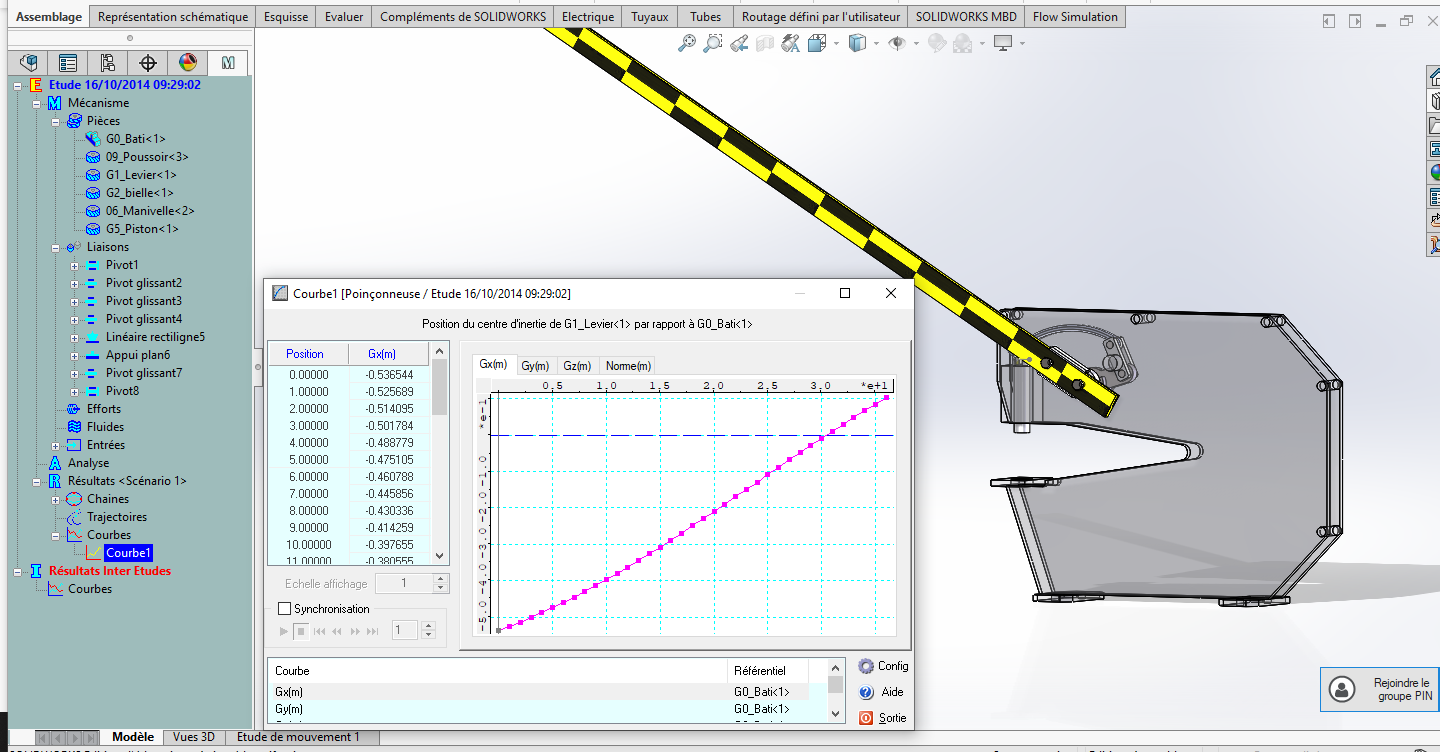Open Appearances sphere icon in task pane

(x=1433, y=172)
